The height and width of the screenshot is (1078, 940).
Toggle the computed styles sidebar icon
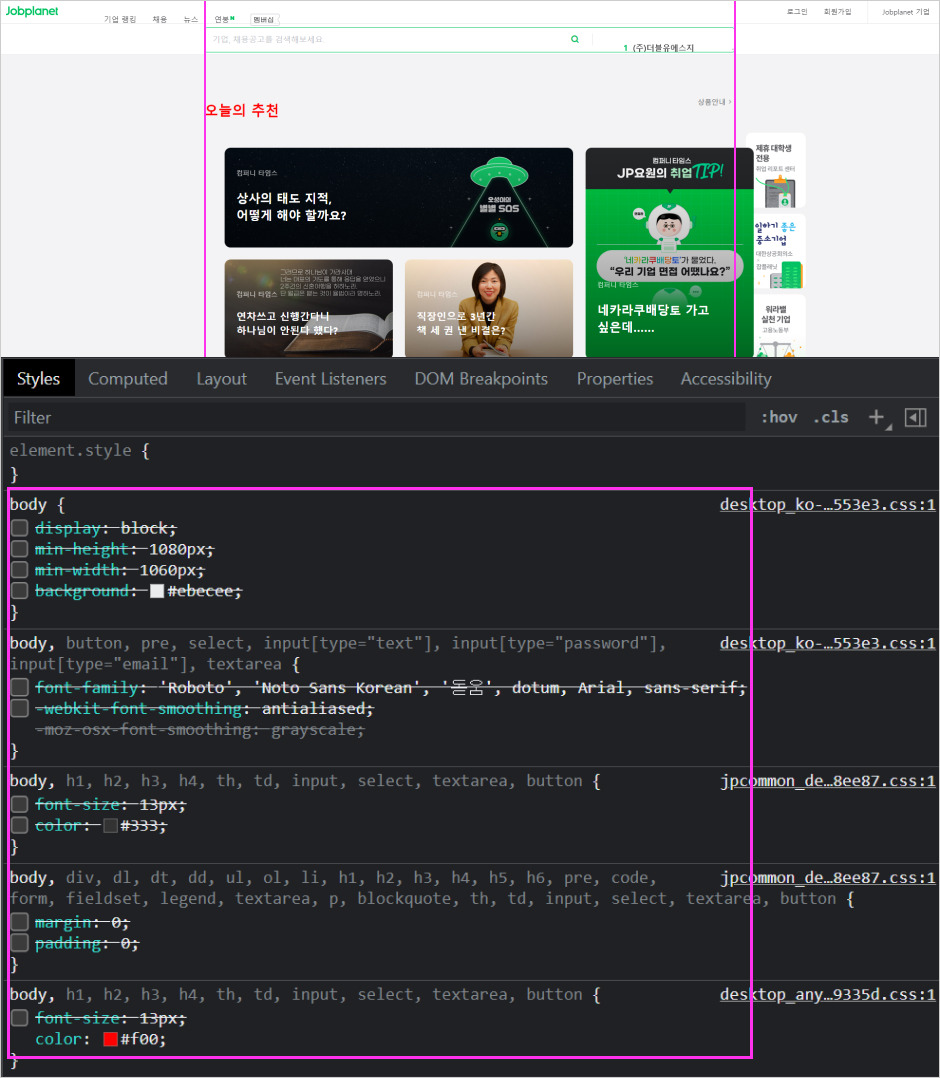[x=915, y=417]
